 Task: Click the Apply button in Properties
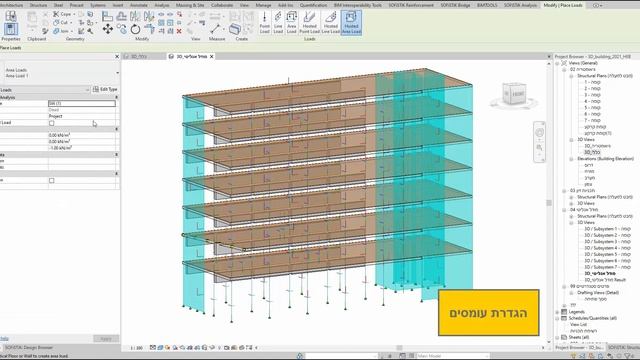106,339
